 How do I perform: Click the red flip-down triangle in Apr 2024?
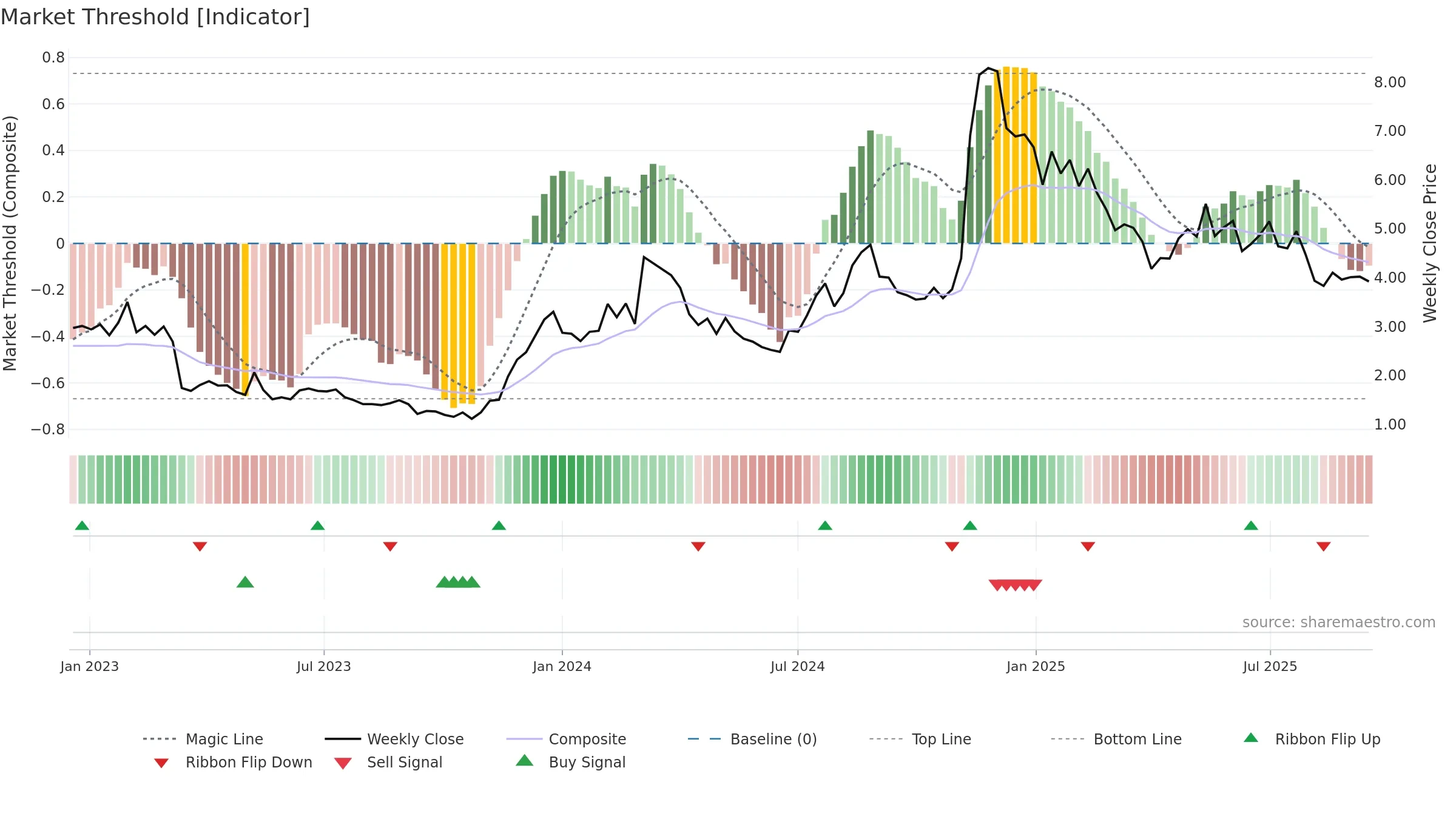698,547
